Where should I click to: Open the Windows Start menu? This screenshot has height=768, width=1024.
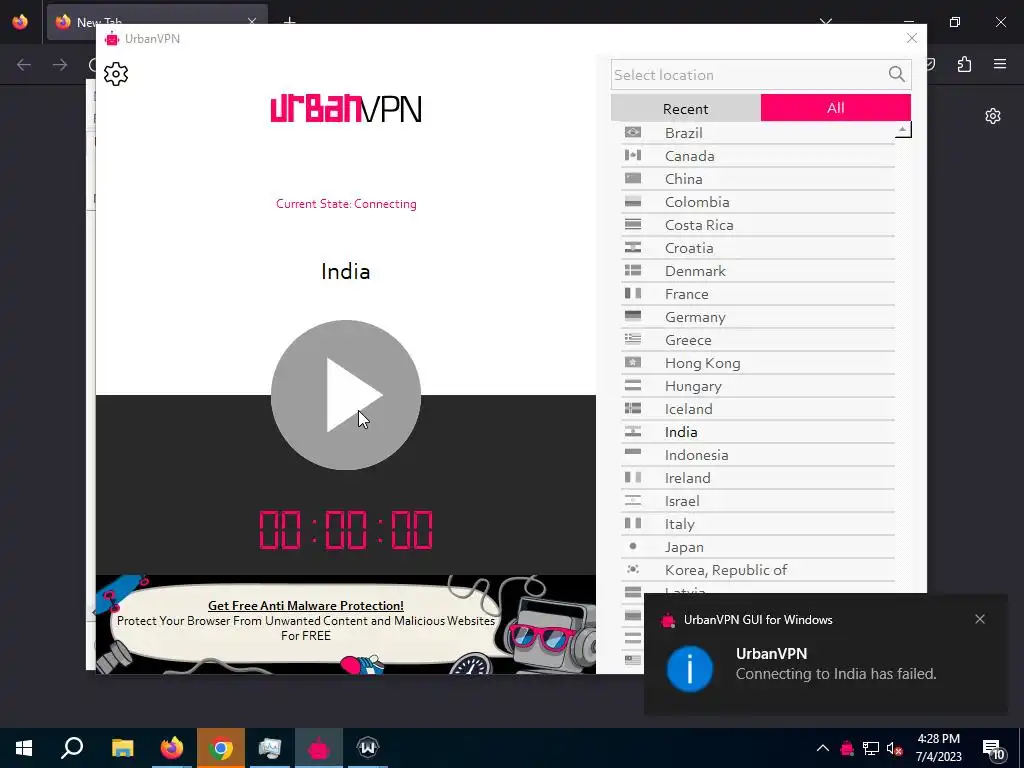[24, 748]
